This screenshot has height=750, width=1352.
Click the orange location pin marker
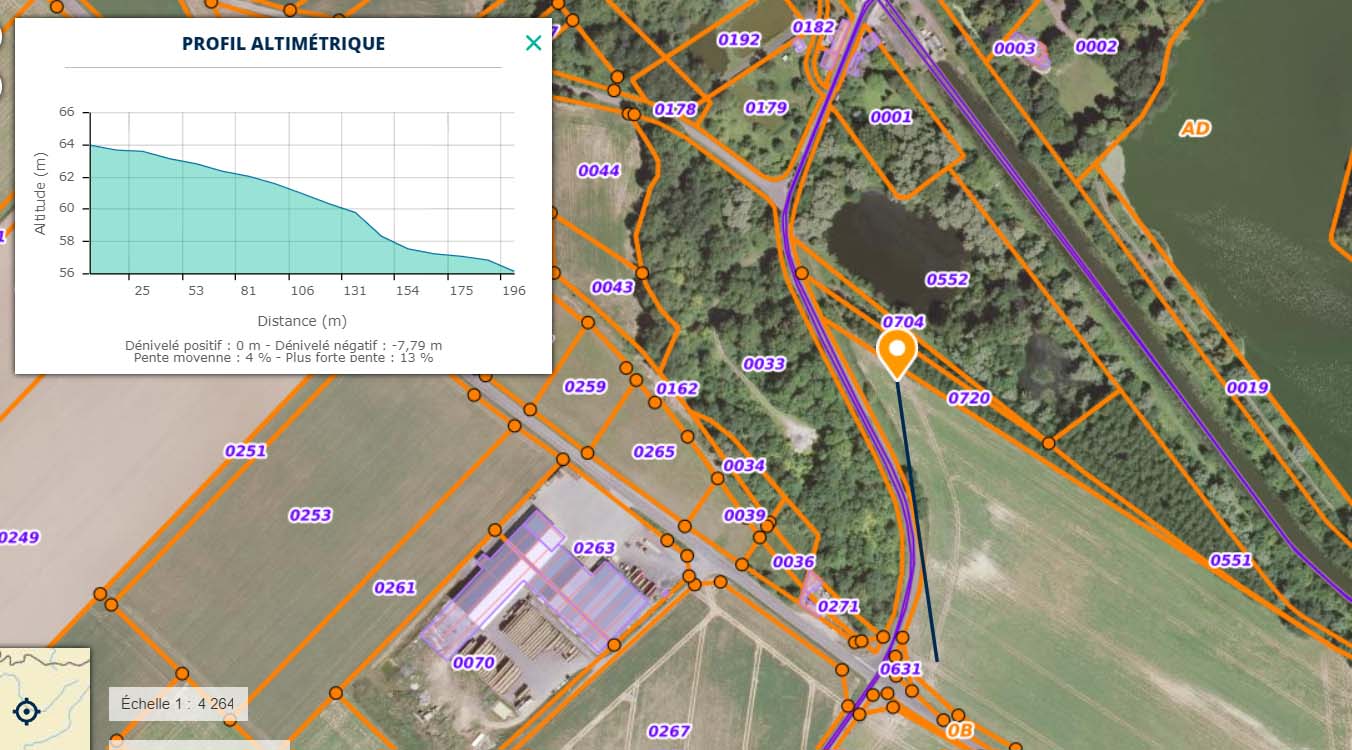coord(897,352)
